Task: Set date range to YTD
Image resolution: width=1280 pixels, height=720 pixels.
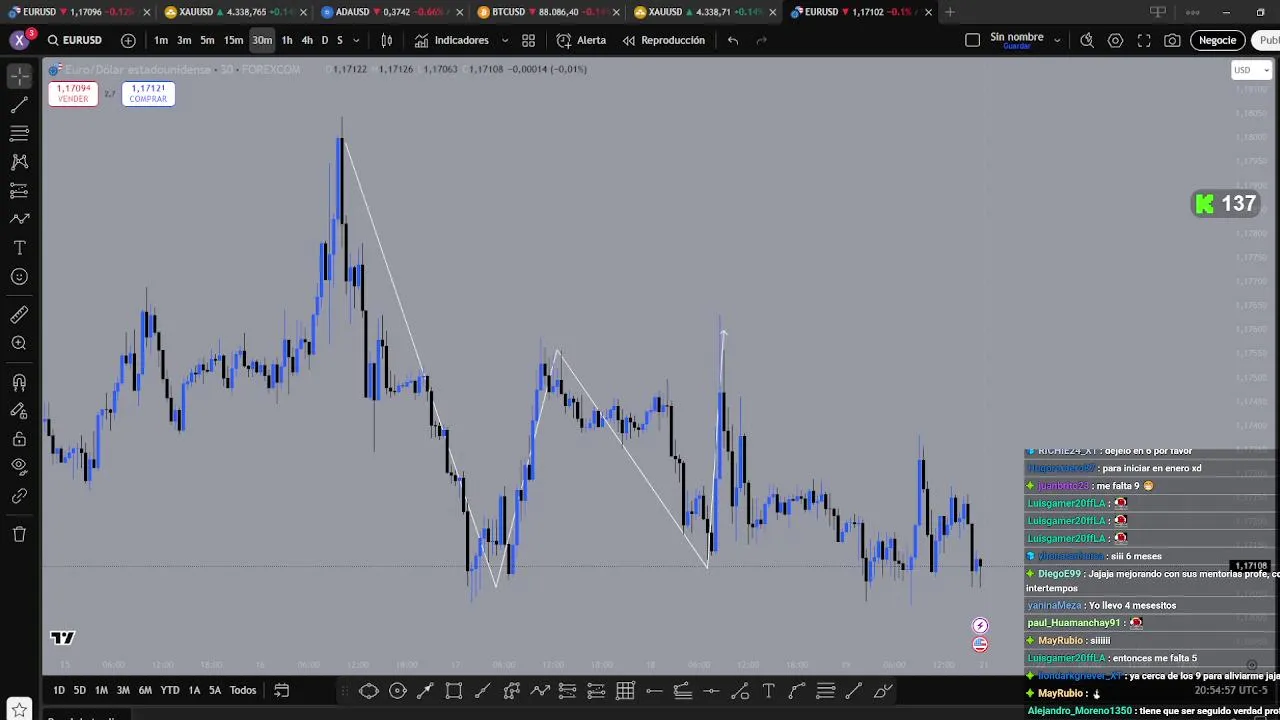Action: [x=170, y=690]
